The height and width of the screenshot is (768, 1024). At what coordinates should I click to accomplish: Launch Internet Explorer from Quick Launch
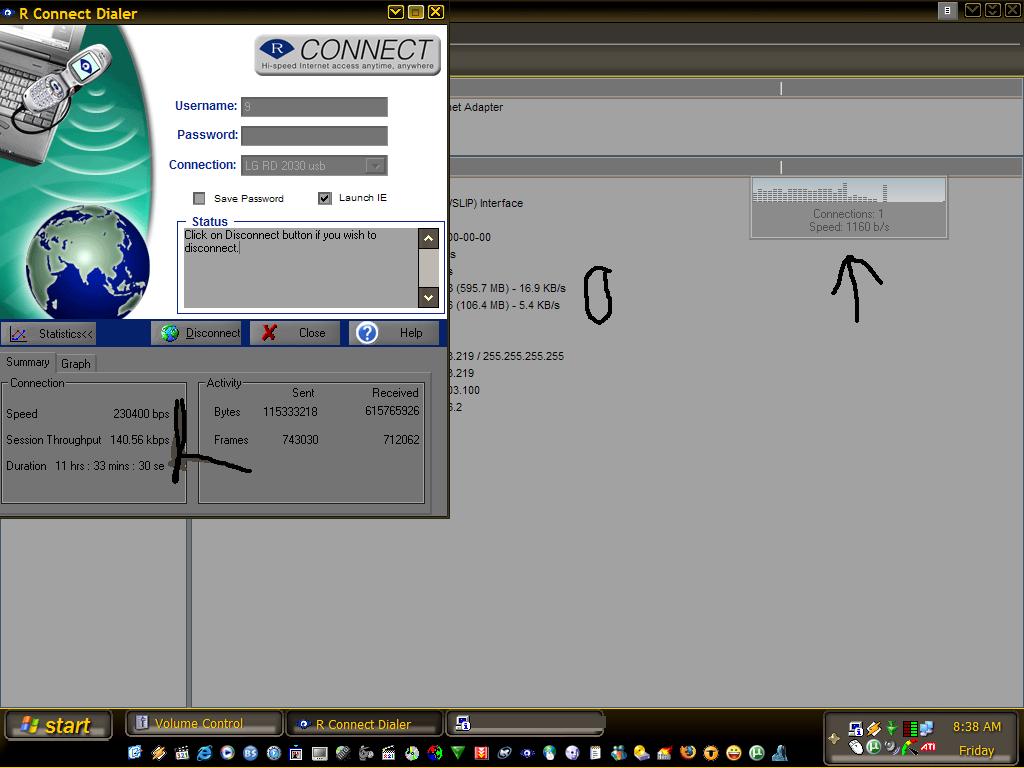pyautogui.click(x=204, y=752)
